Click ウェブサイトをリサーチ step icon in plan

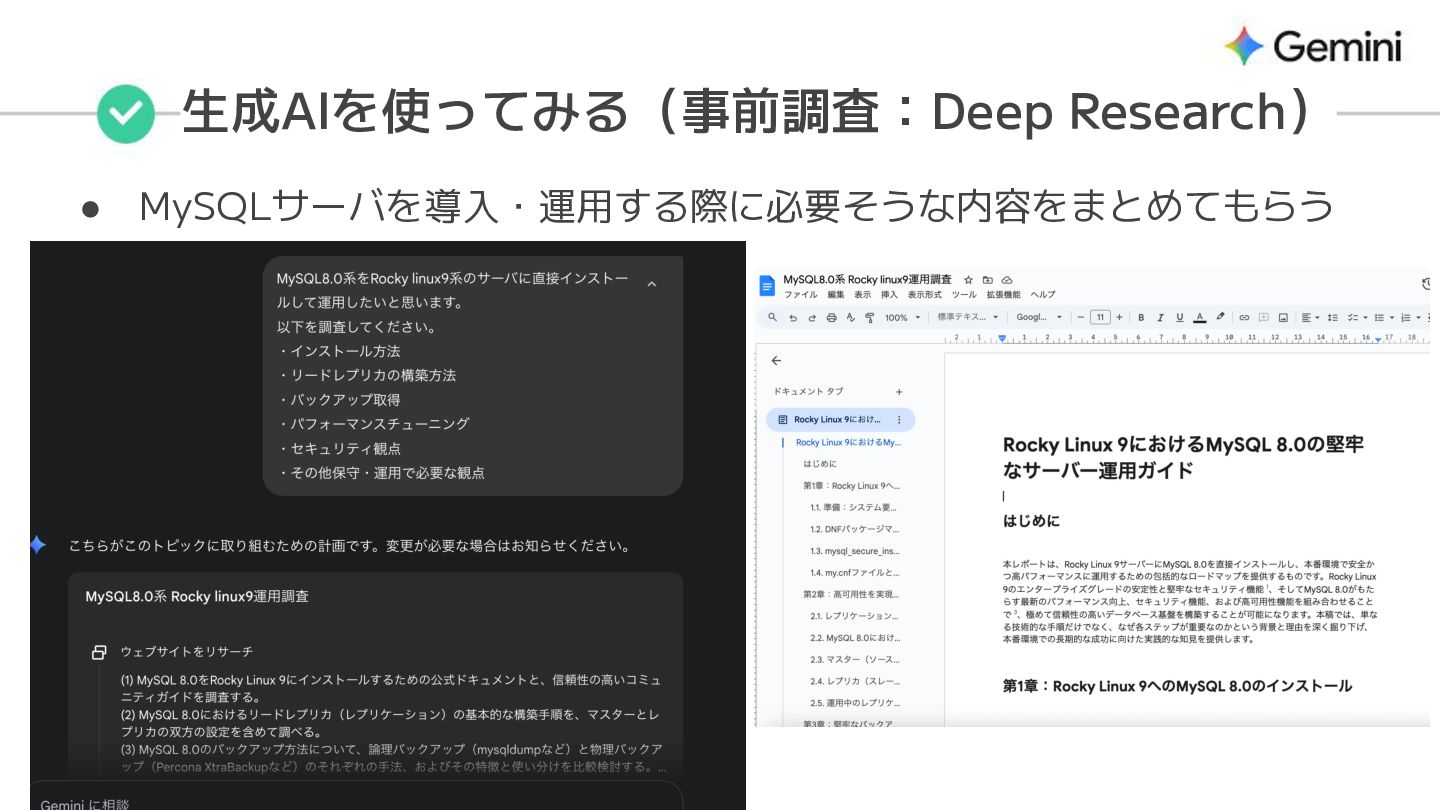pyautogui.click(x=98, y=652)
